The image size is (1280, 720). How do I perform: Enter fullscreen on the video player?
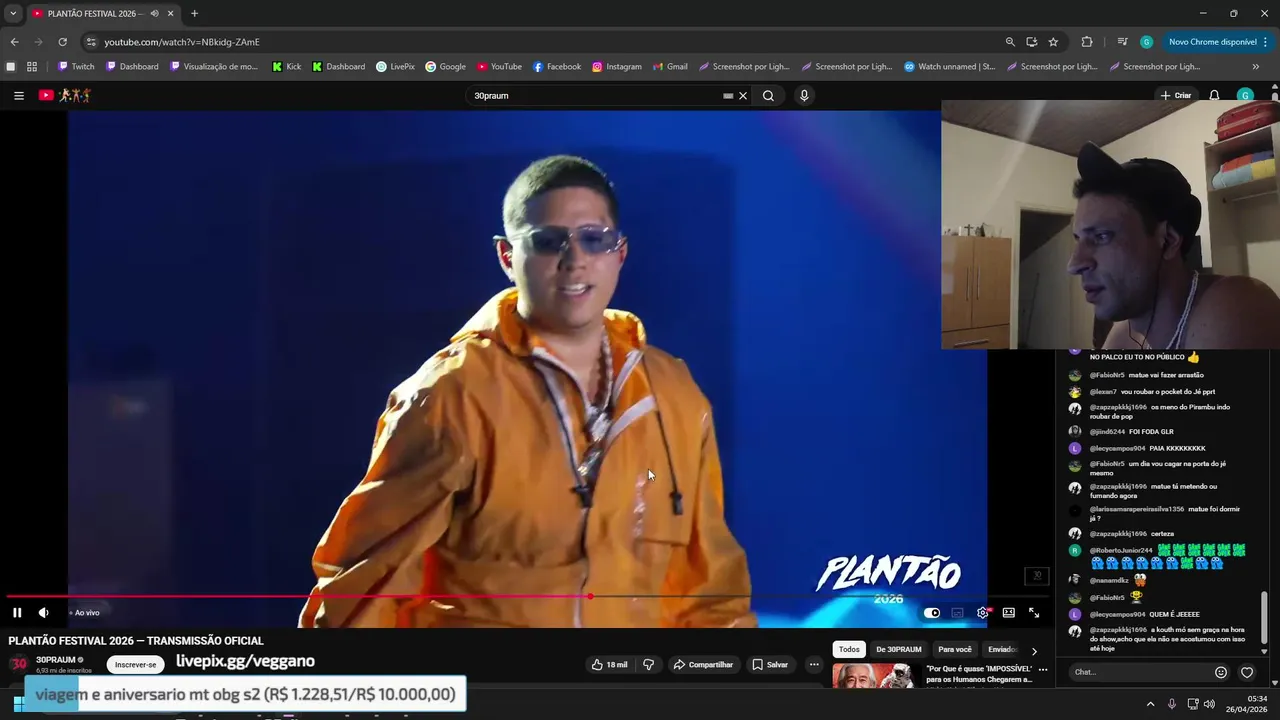(1034, 613)
